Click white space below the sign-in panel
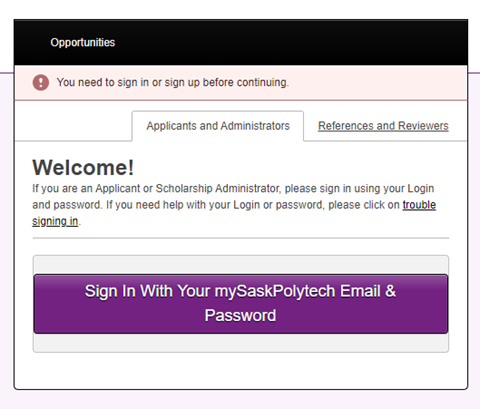This screenshot has height=409, width=480. 241,370
